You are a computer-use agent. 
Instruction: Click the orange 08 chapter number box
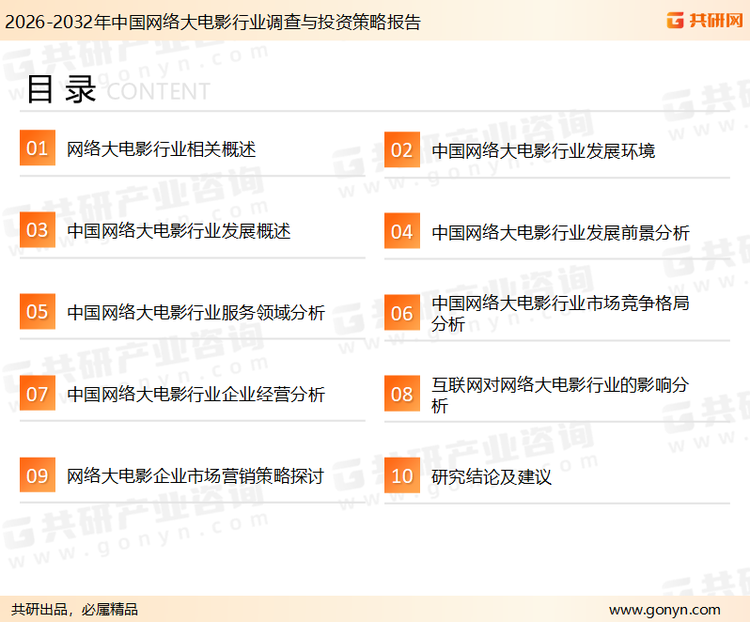click(402, 394)
